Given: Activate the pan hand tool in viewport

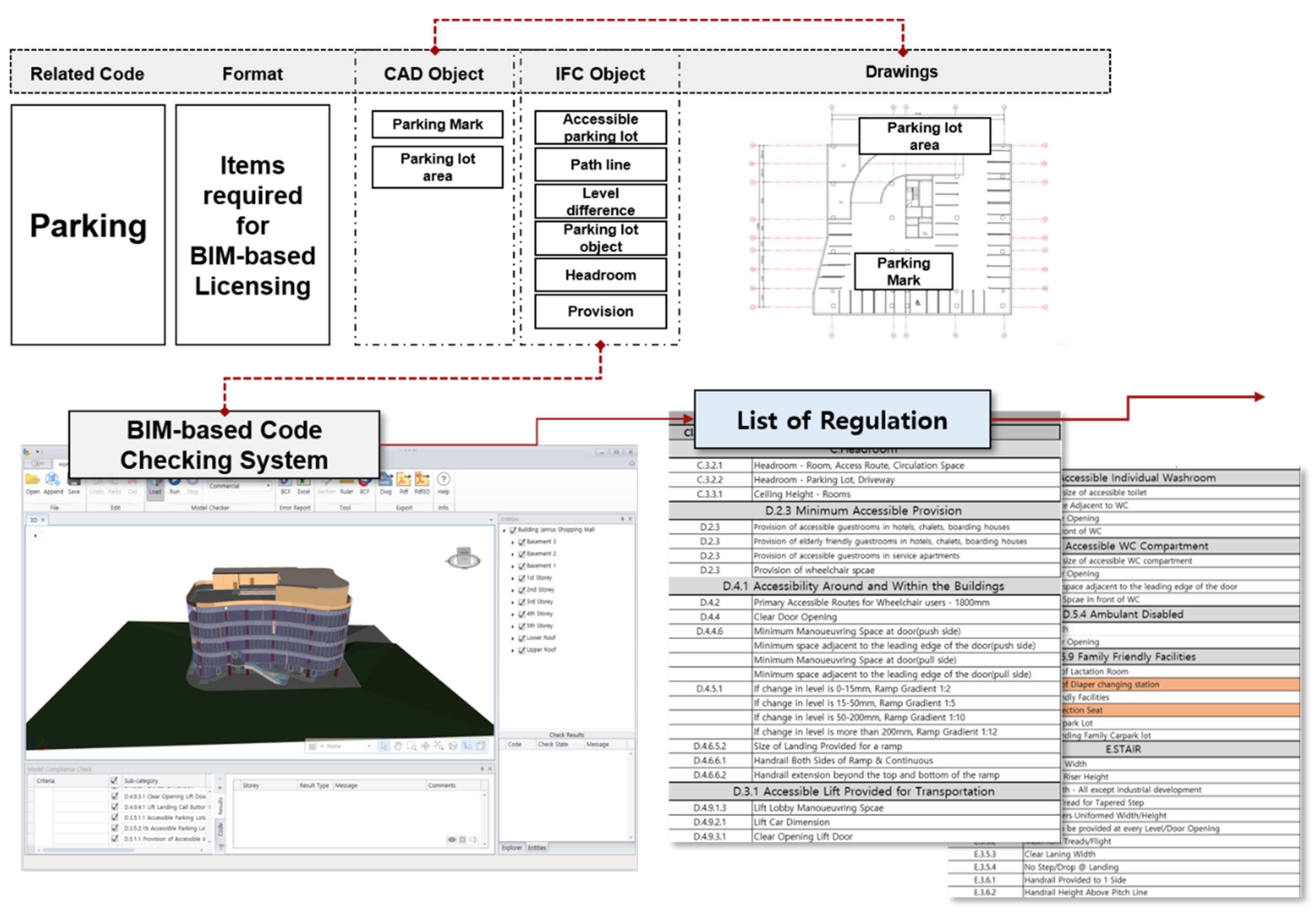Looking at the screenshot, I should click(398, 746).
